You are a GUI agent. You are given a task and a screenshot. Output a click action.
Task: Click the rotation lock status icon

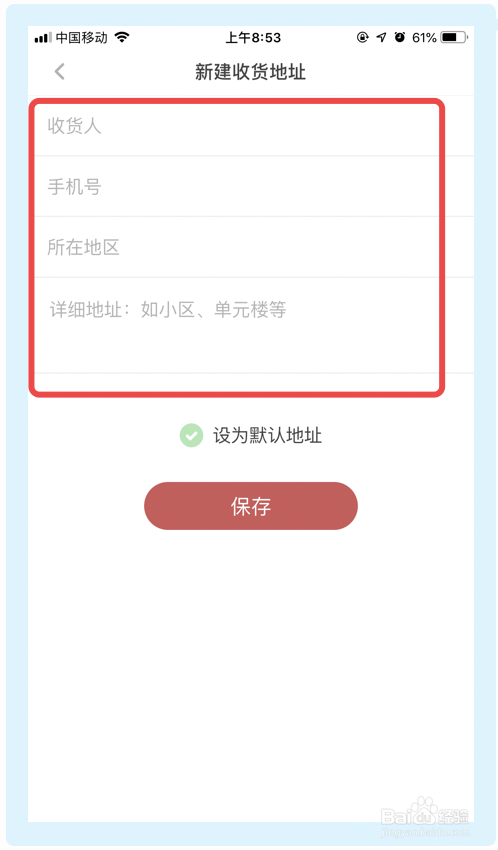click(x=363, y=37)
